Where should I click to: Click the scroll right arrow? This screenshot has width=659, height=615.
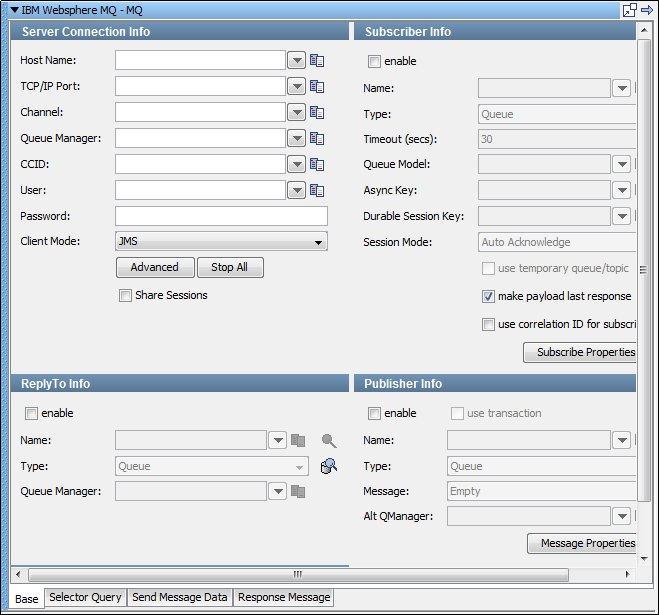coord(627,575)
